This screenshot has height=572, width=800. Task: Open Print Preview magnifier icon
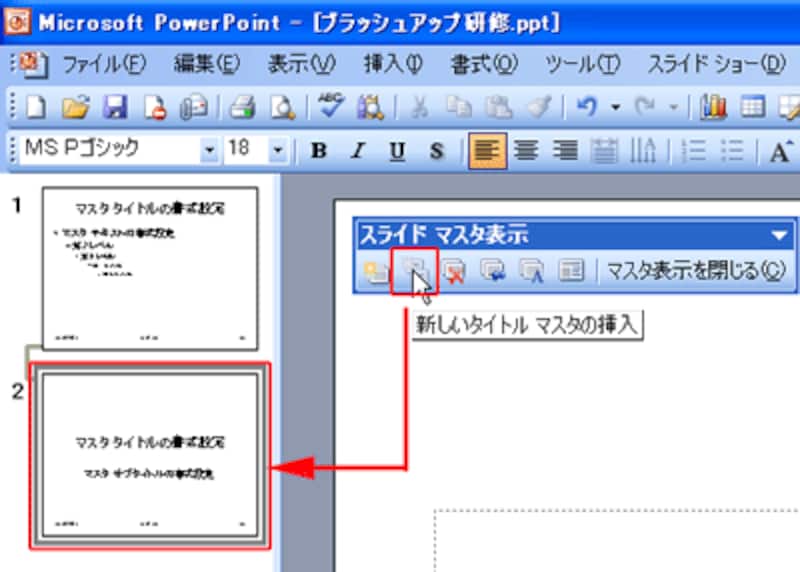click(282, 107)
